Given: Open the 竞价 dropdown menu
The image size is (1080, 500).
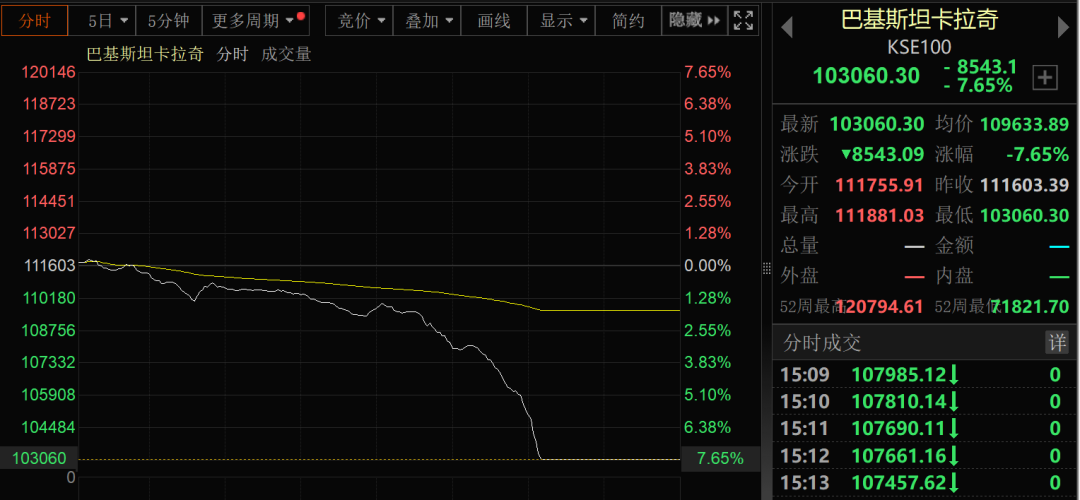Looking at the screenshot, I should (358, 21).
